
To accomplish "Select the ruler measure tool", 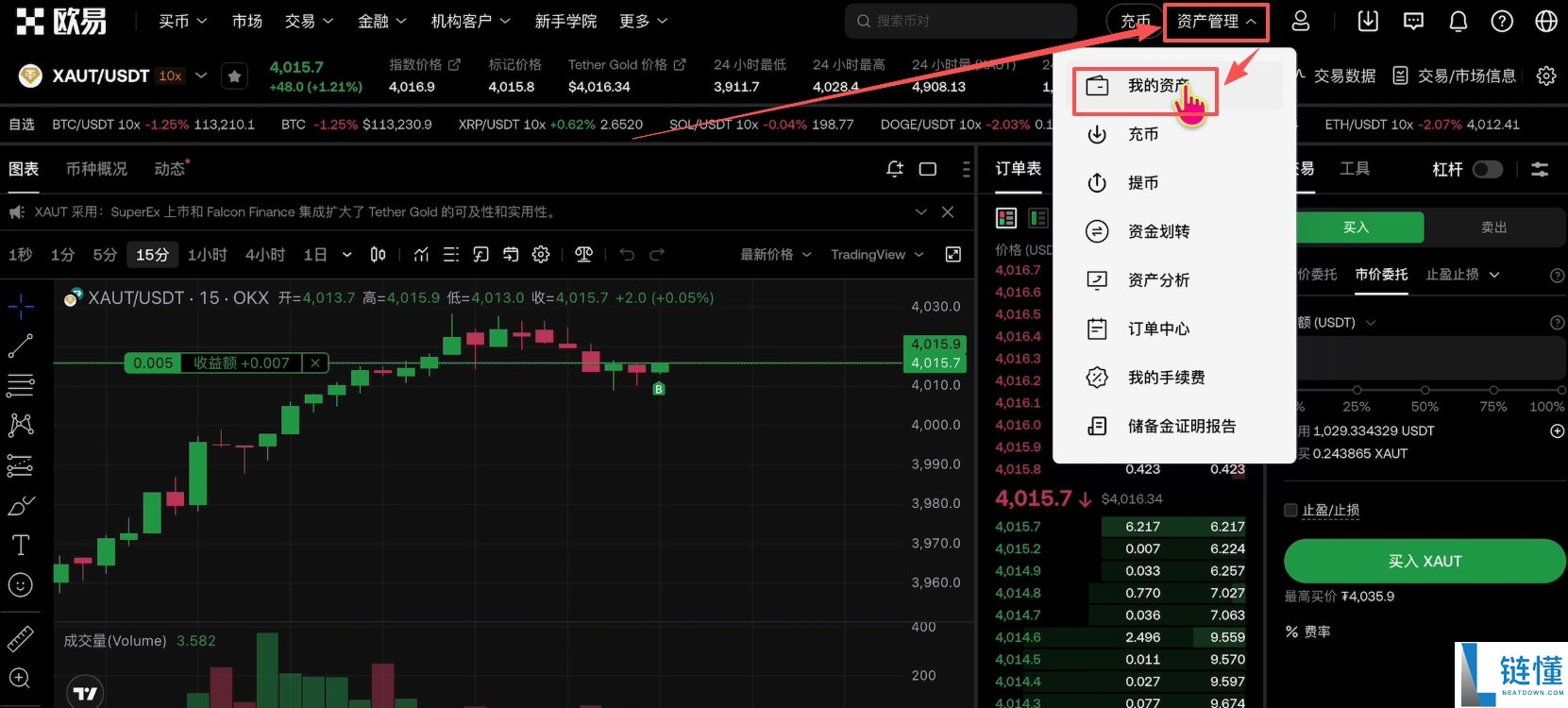I will coord(21,639).
